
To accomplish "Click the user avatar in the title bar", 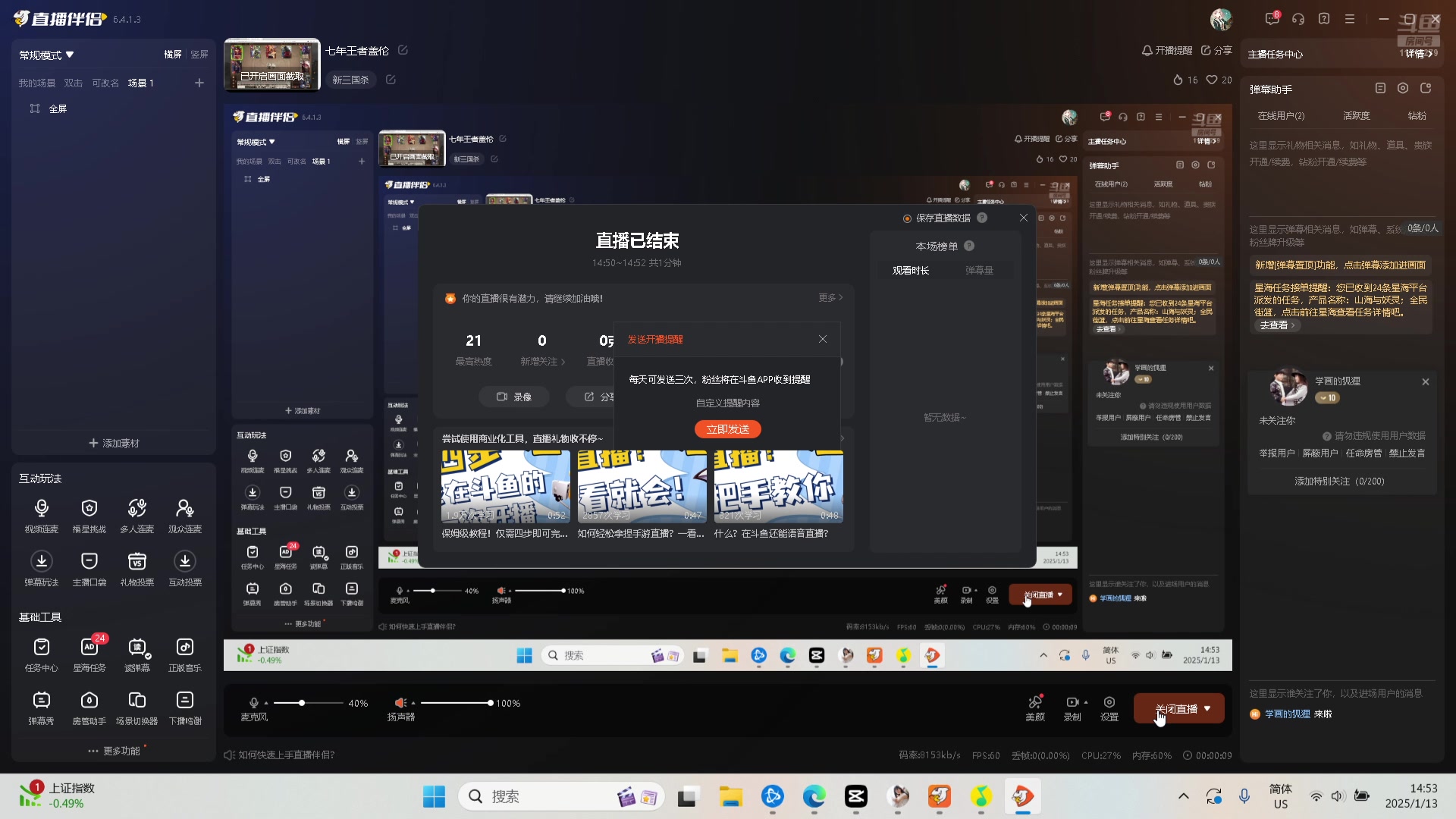I will click(x=1221, y=19).
